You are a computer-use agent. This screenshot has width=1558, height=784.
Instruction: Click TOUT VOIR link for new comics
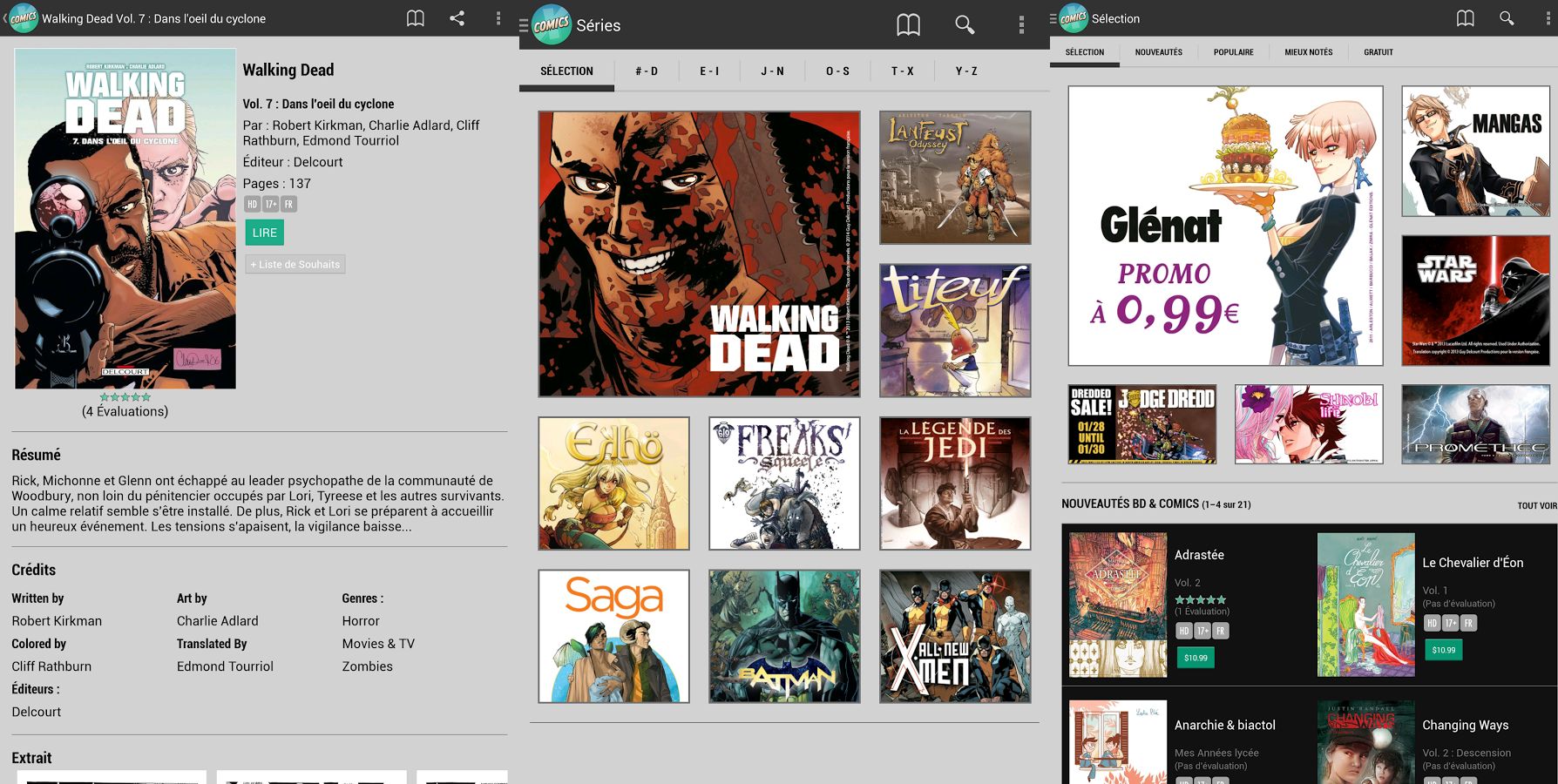coord(1537,506)
